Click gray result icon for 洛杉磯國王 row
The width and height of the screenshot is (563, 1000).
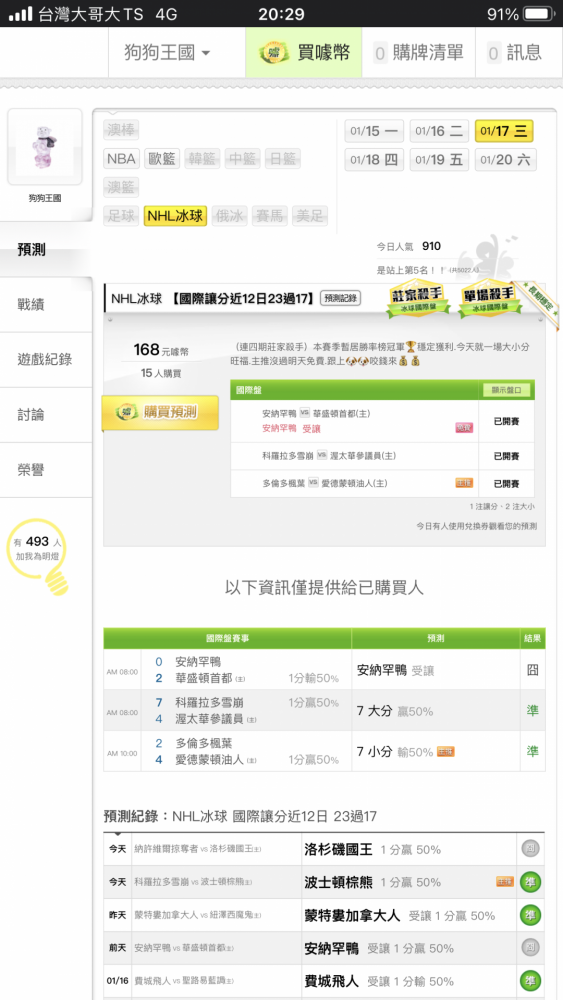530,849
